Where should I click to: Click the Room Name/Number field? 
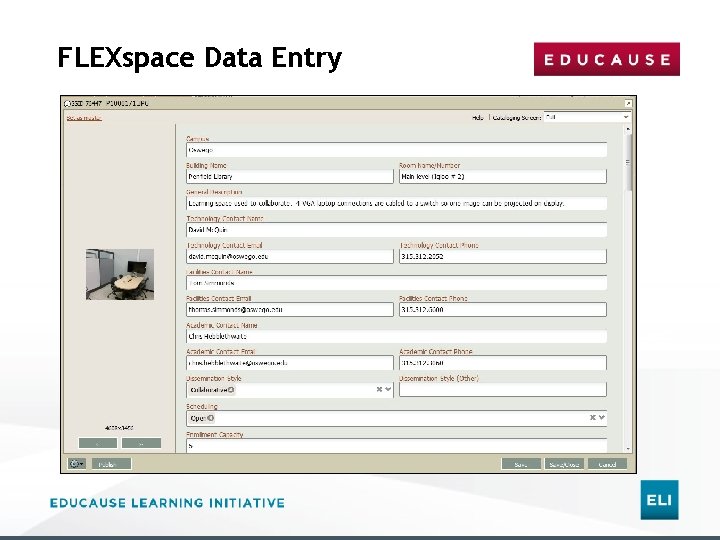pos(503,176)
